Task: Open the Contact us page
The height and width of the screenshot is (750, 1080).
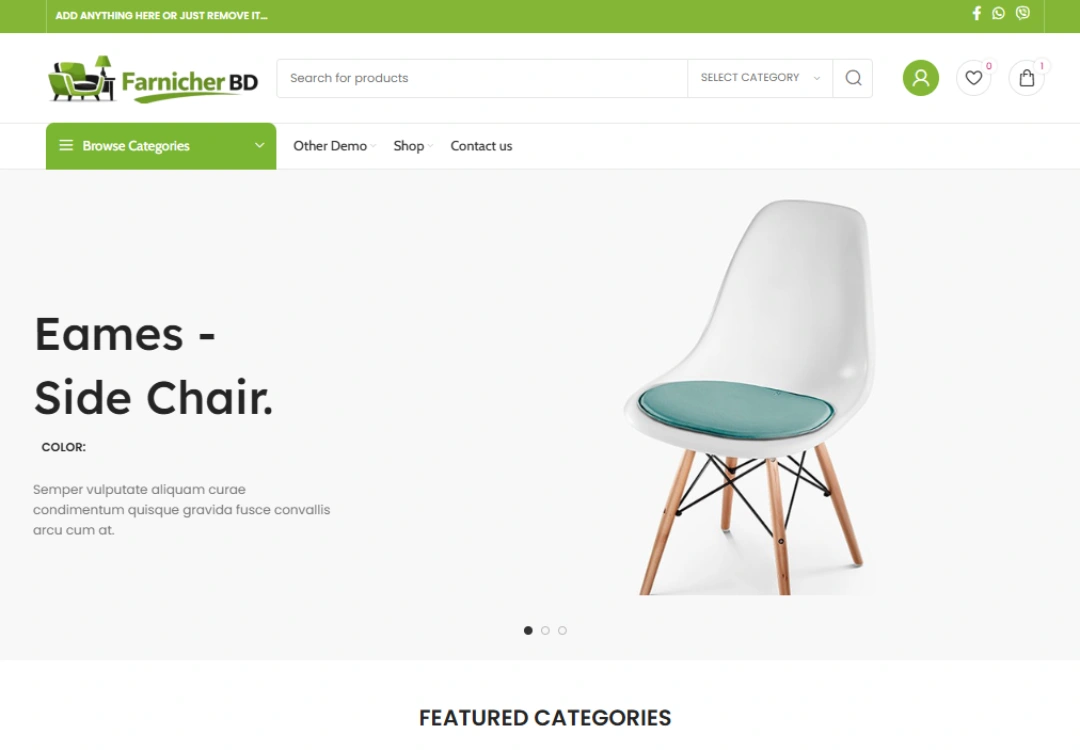Action: pyautogui.click(x=481, y=146)
